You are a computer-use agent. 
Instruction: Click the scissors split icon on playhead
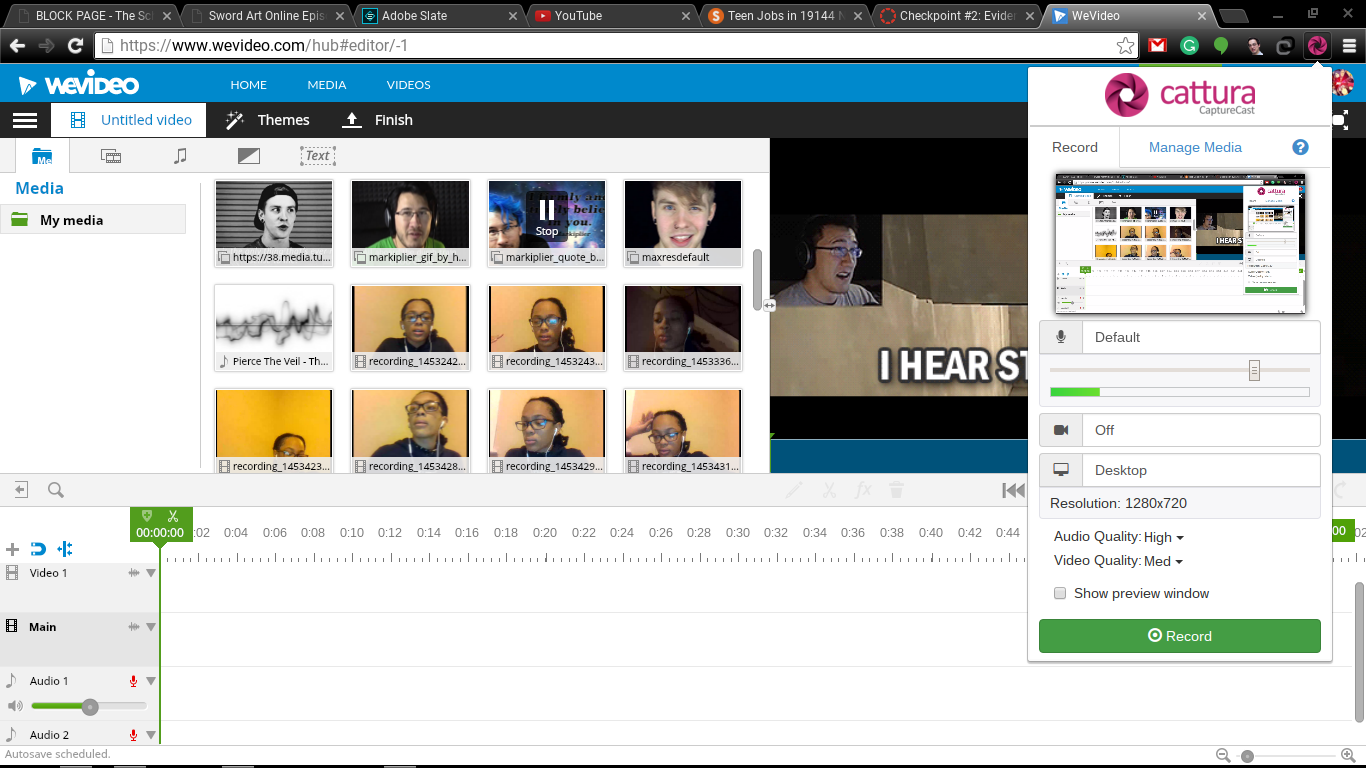(x=173, y=516)
